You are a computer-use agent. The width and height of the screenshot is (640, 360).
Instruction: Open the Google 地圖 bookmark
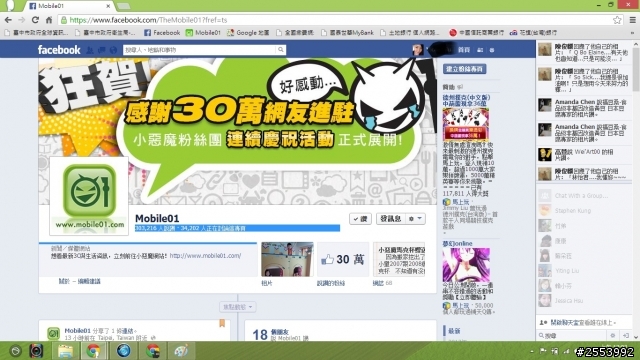248,33
